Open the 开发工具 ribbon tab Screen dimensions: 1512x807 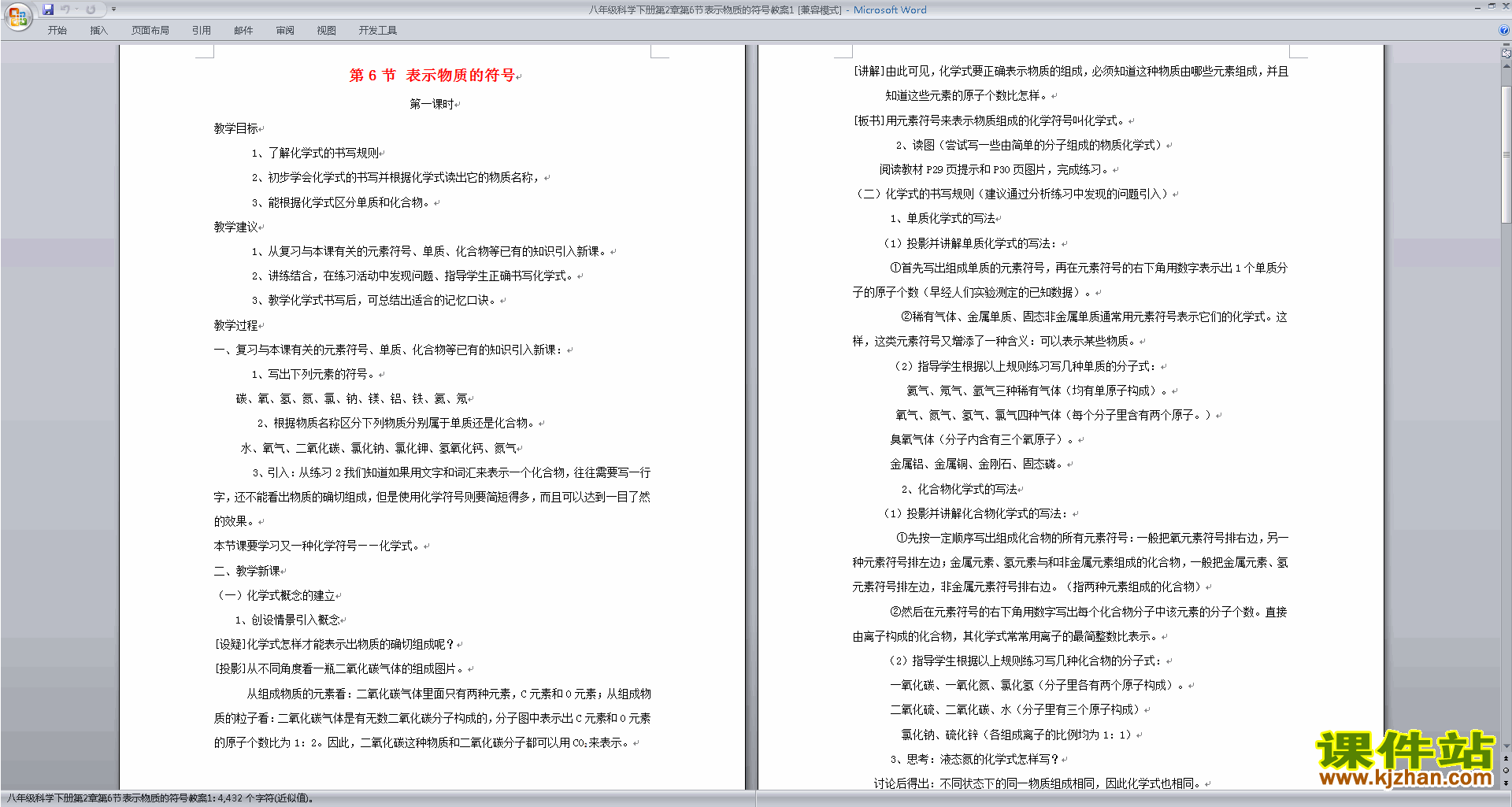pyautogui.click(x=378, y=31)
